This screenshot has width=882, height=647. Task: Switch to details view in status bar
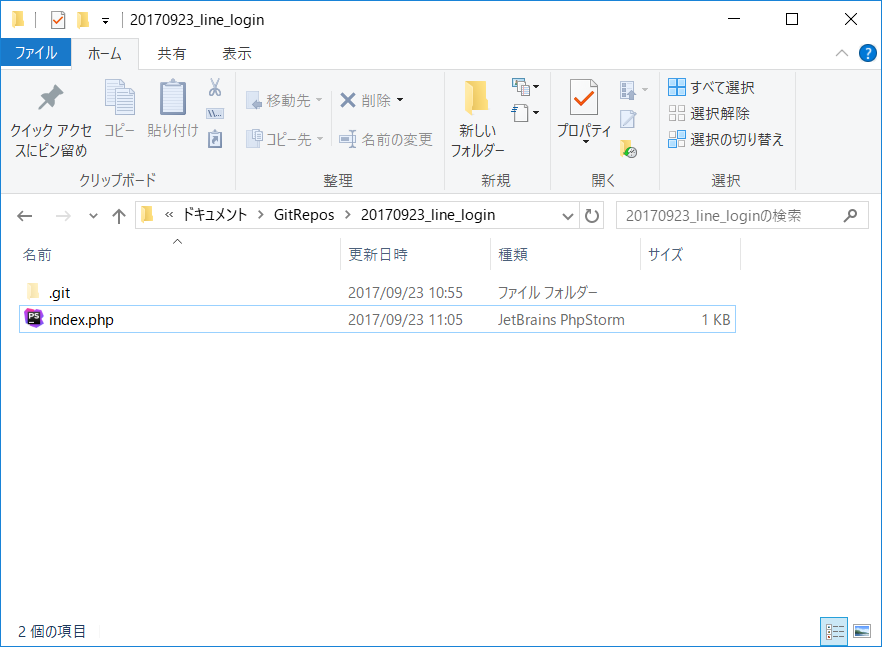click(x=834, y=631)
